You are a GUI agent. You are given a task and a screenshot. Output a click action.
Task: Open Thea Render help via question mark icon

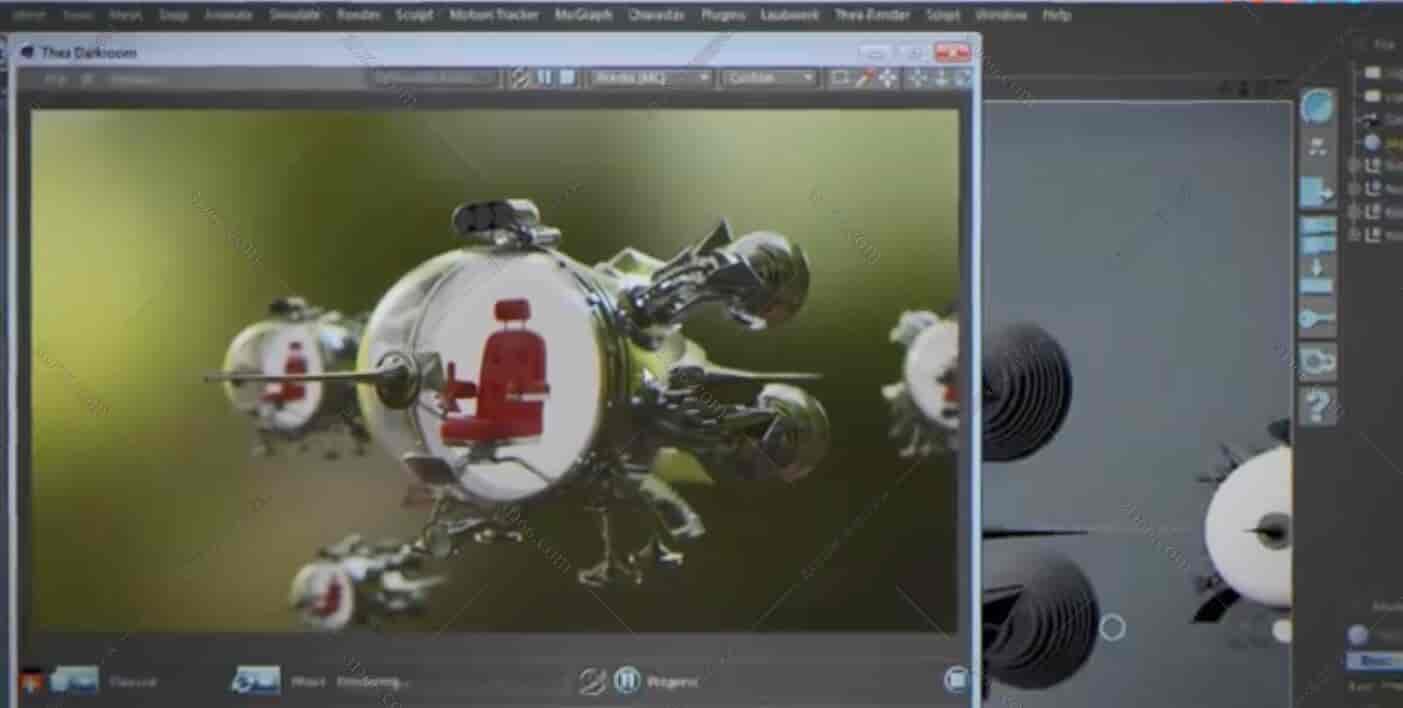pyautogui.click(x=1320, y=405)
